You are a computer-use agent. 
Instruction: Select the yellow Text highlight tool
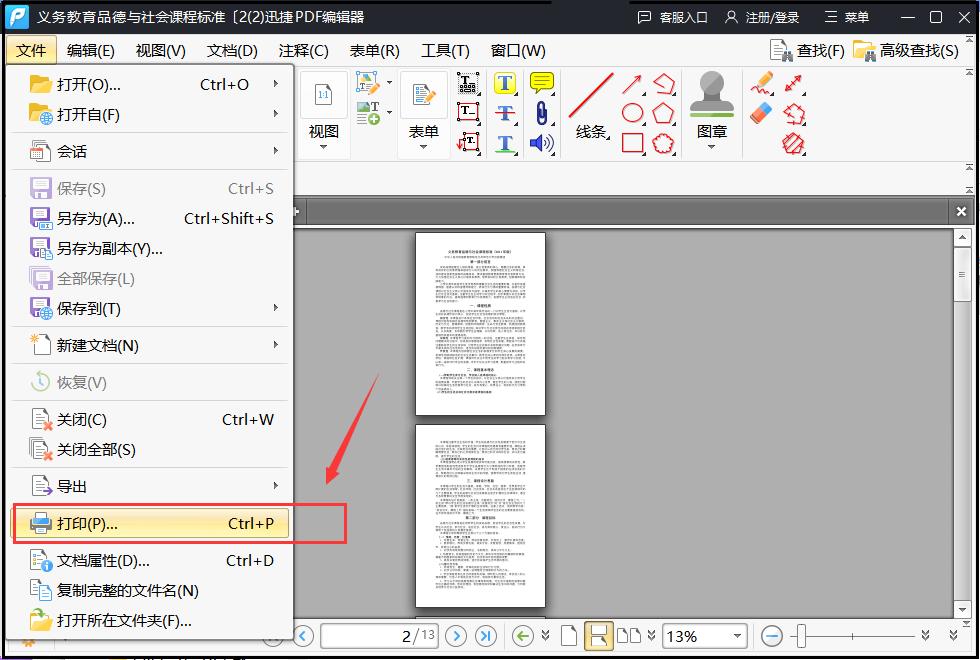[x=504, y=83]
